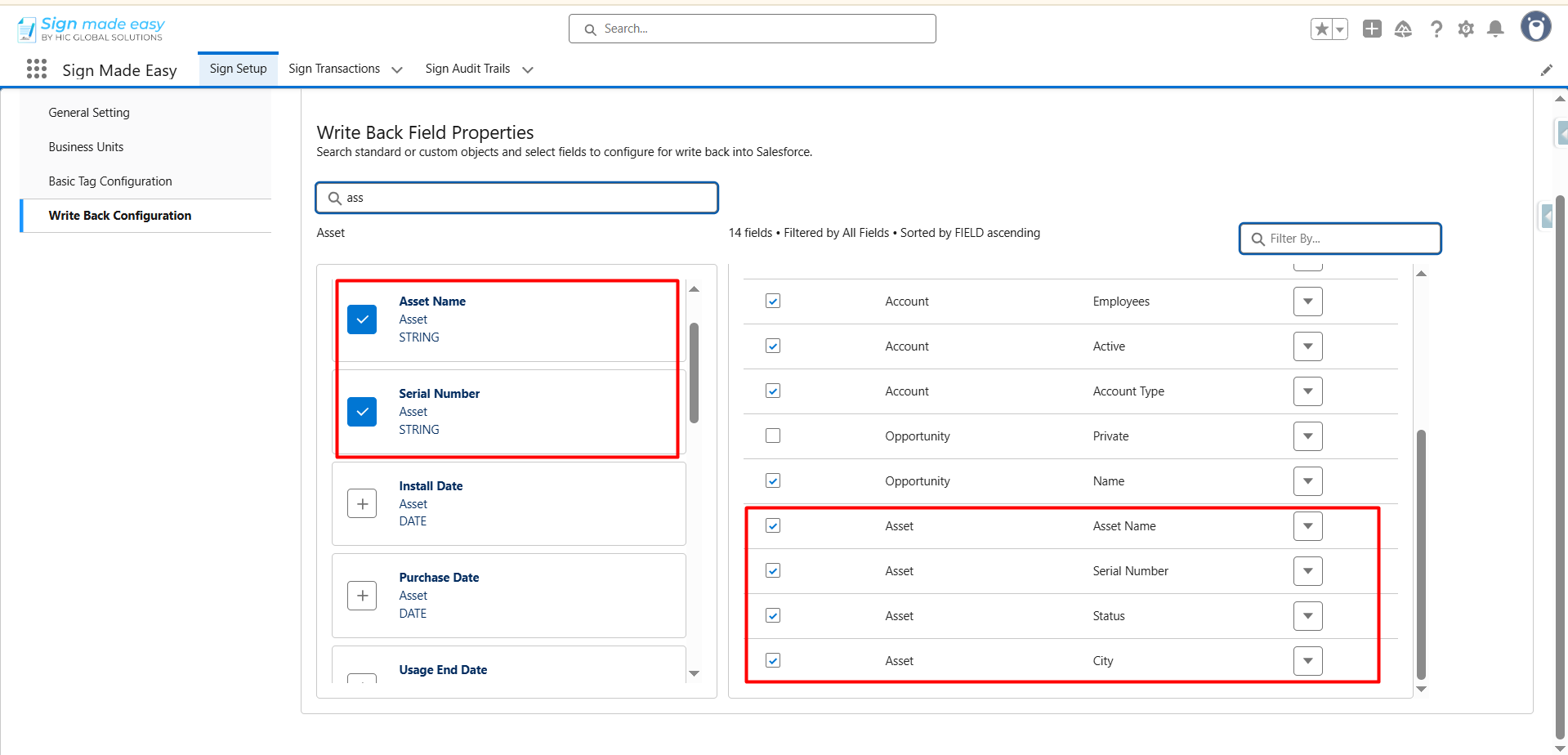
Task: Open the Salesforce Help question mark icon
Action: (1436, 29)
